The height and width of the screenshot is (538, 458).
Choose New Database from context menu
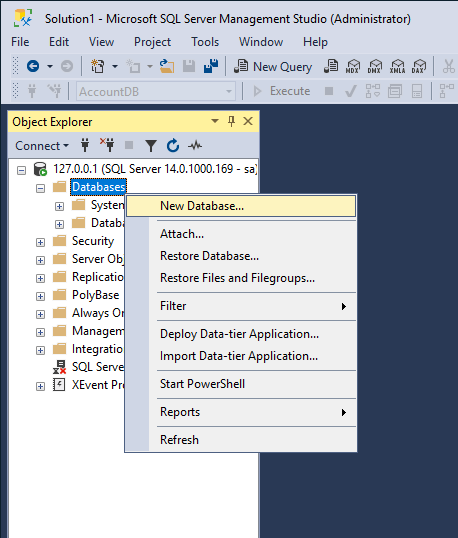pyautogui.click(x=241, y=206)
